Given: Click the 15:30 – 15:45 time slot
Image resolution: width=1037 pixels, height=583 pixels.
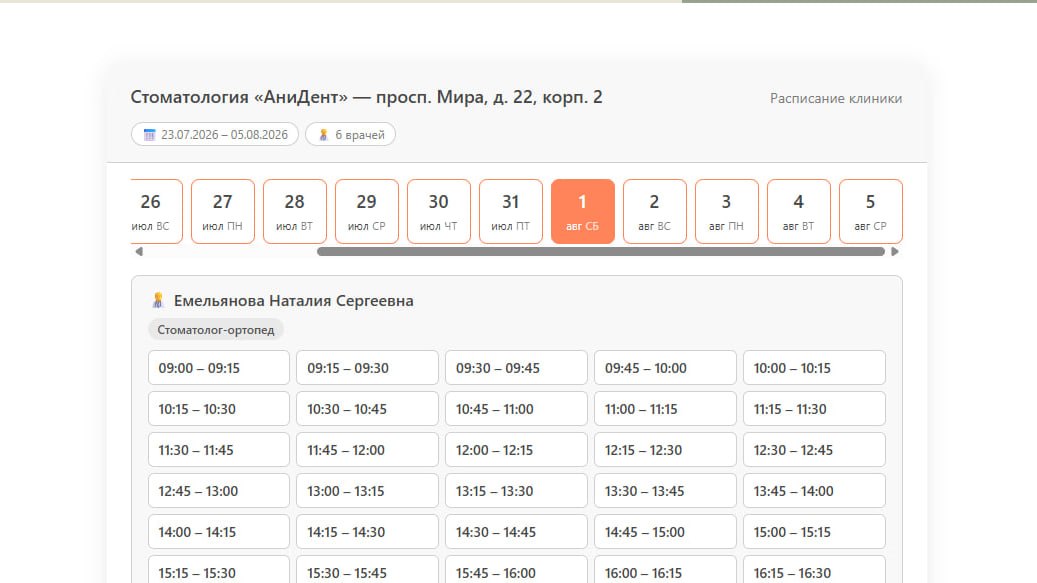Looking at the screenshot, I should (368, 570).
